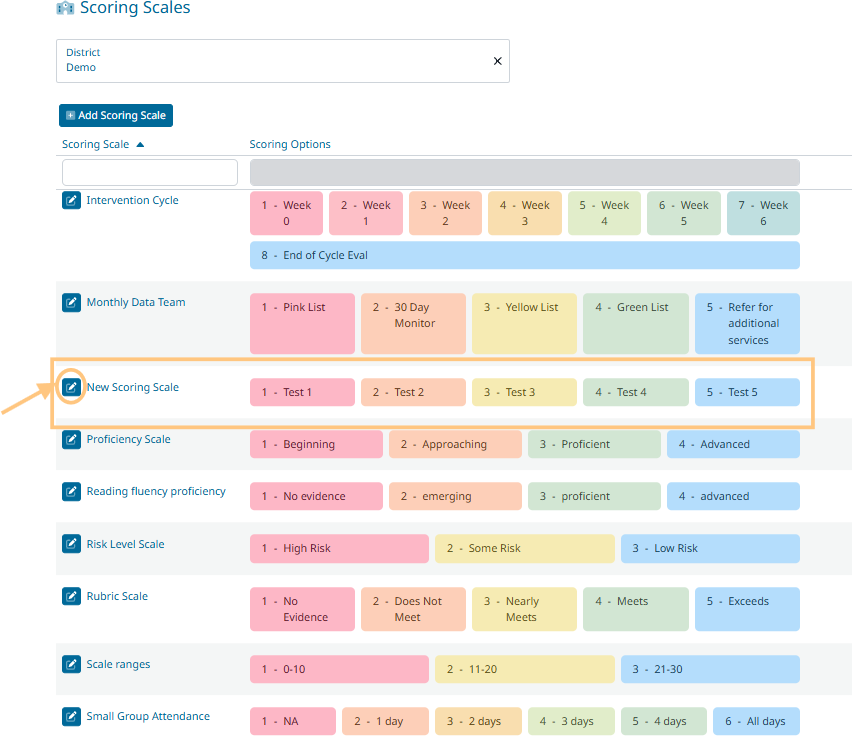Image resolution: width=852 pixels, height=742 pixels.
Task: Edit the New Scoring Scale entry
Action: point(71,387)
